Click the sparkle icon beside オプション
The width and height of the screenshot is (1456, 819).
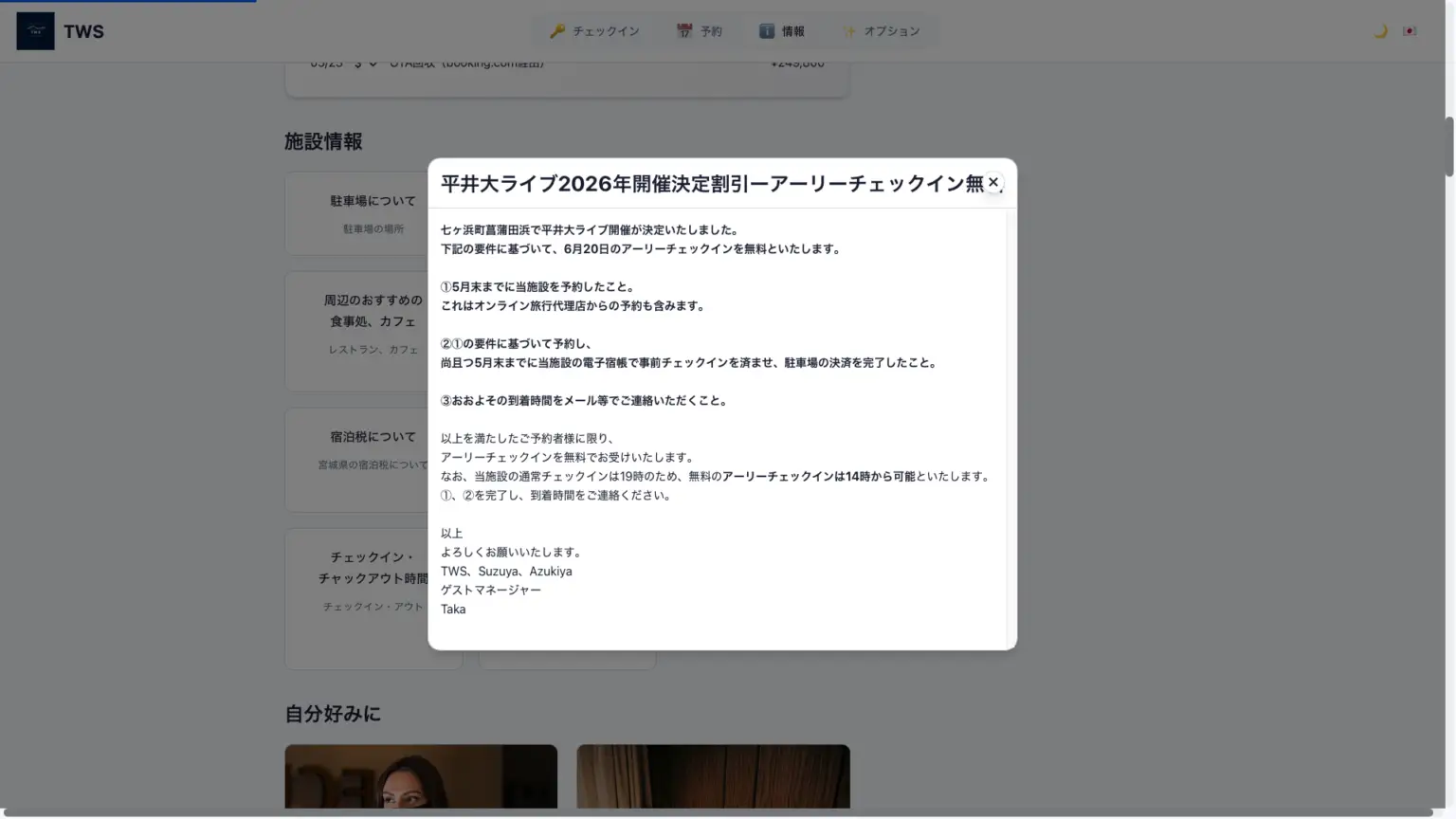848,31
